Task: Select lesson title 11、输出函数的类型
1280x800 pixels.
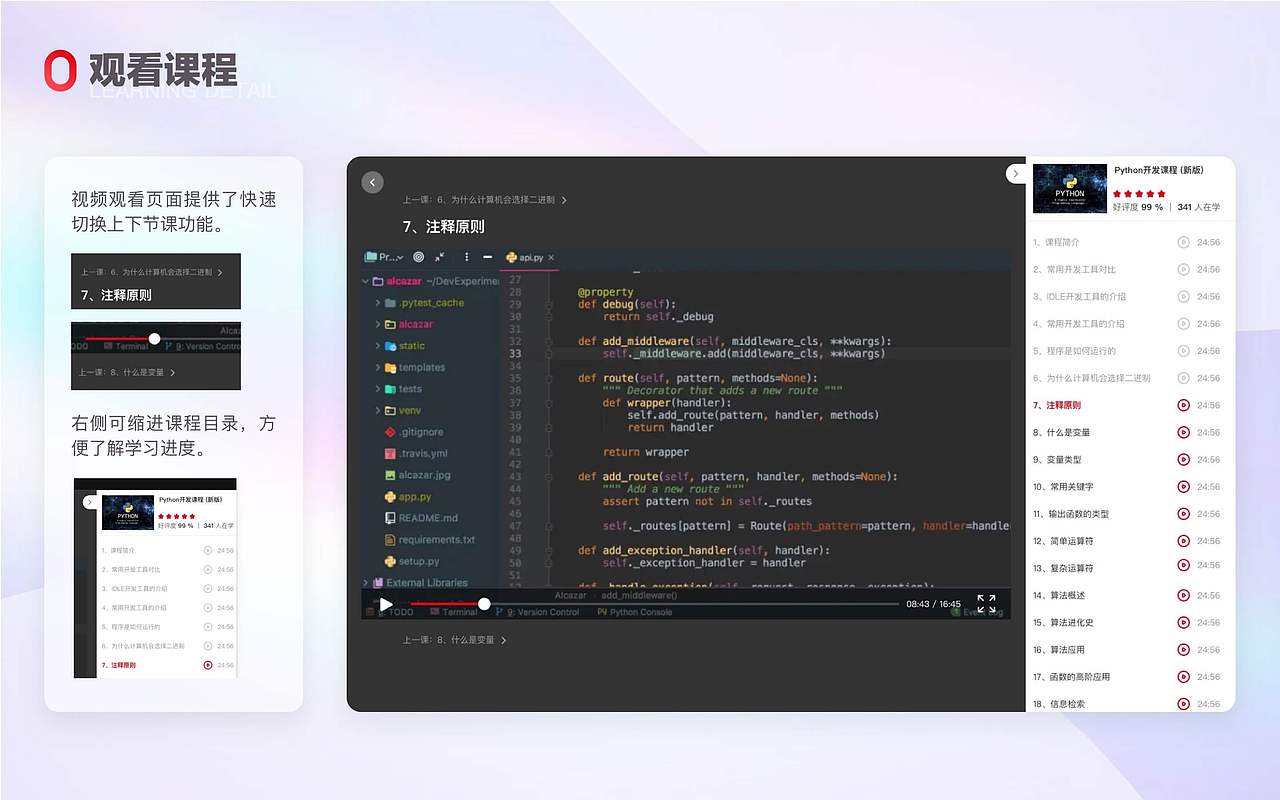Action: [1071, 514]
